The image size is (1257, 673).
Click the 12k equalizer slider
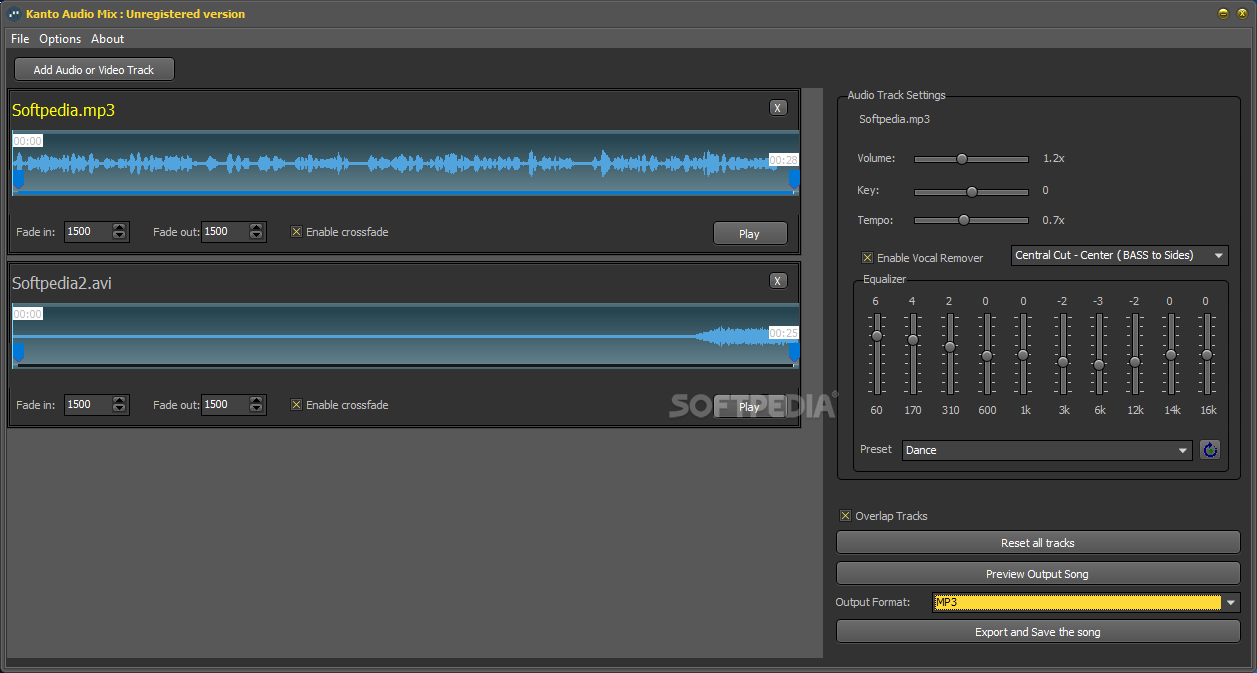1134,354
